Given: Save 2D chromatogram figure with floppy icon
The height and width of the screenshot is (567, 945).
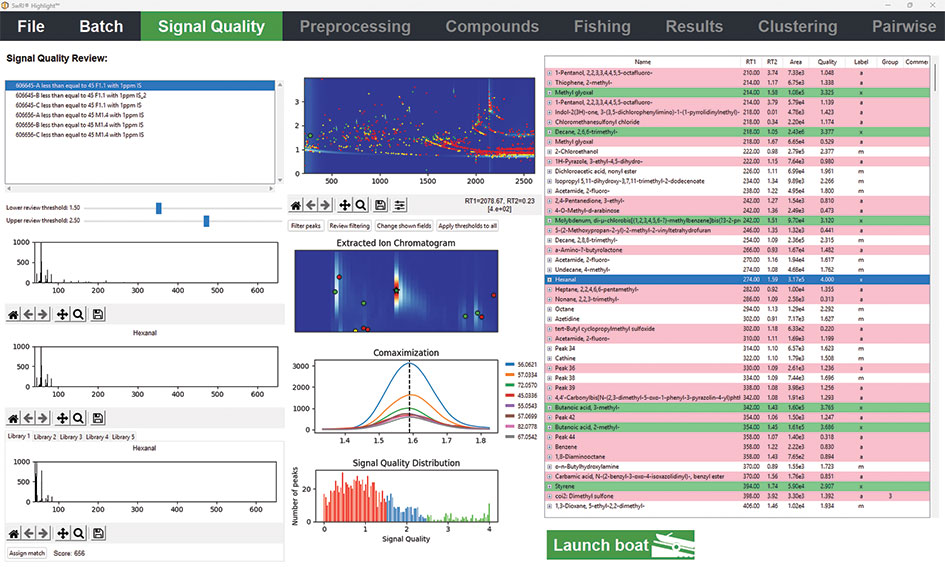Looking at the screenshot, I should click(x=380, y=205).
